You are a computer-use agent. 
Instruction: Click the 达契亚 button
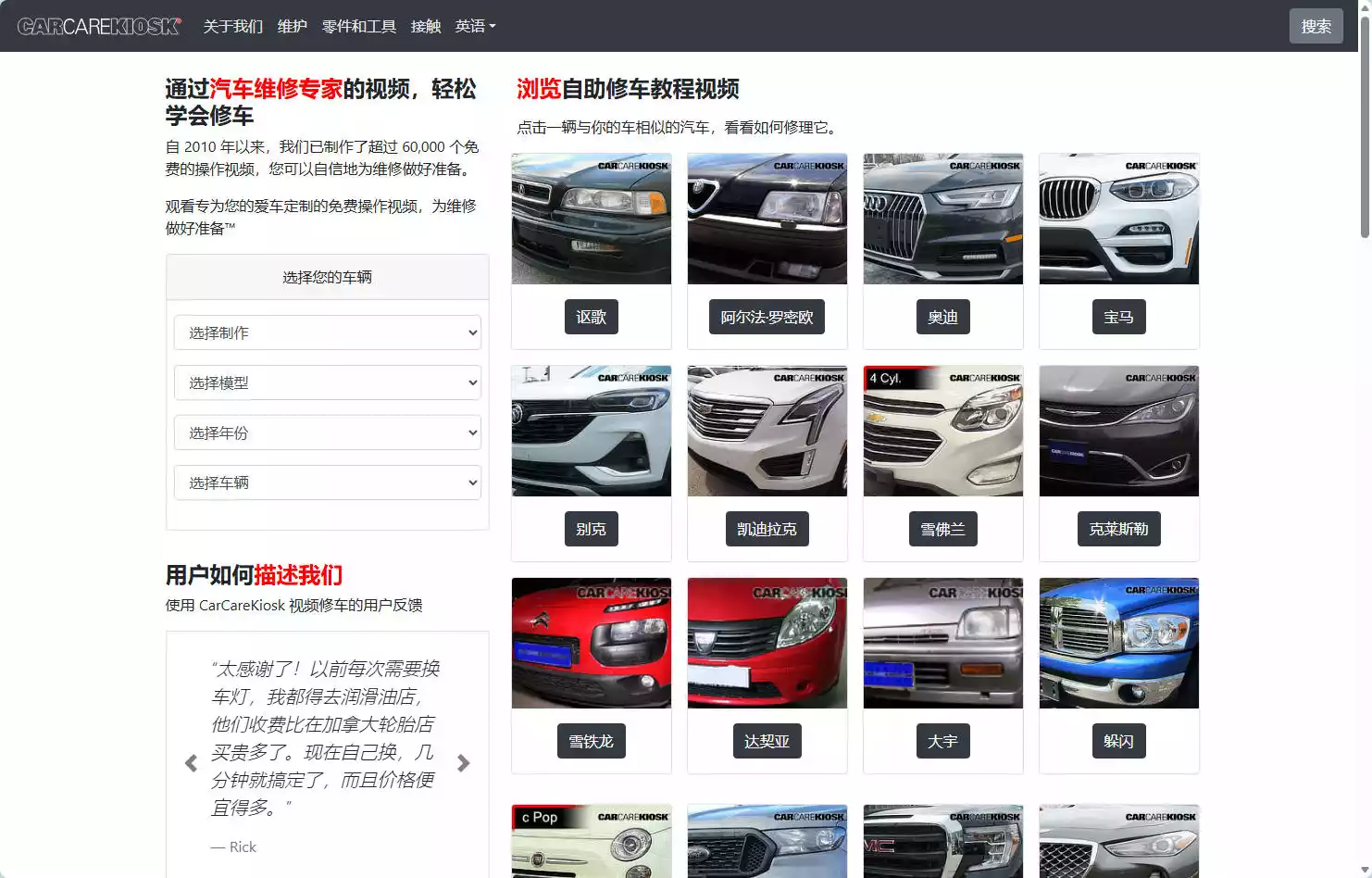tap(767, 741)
